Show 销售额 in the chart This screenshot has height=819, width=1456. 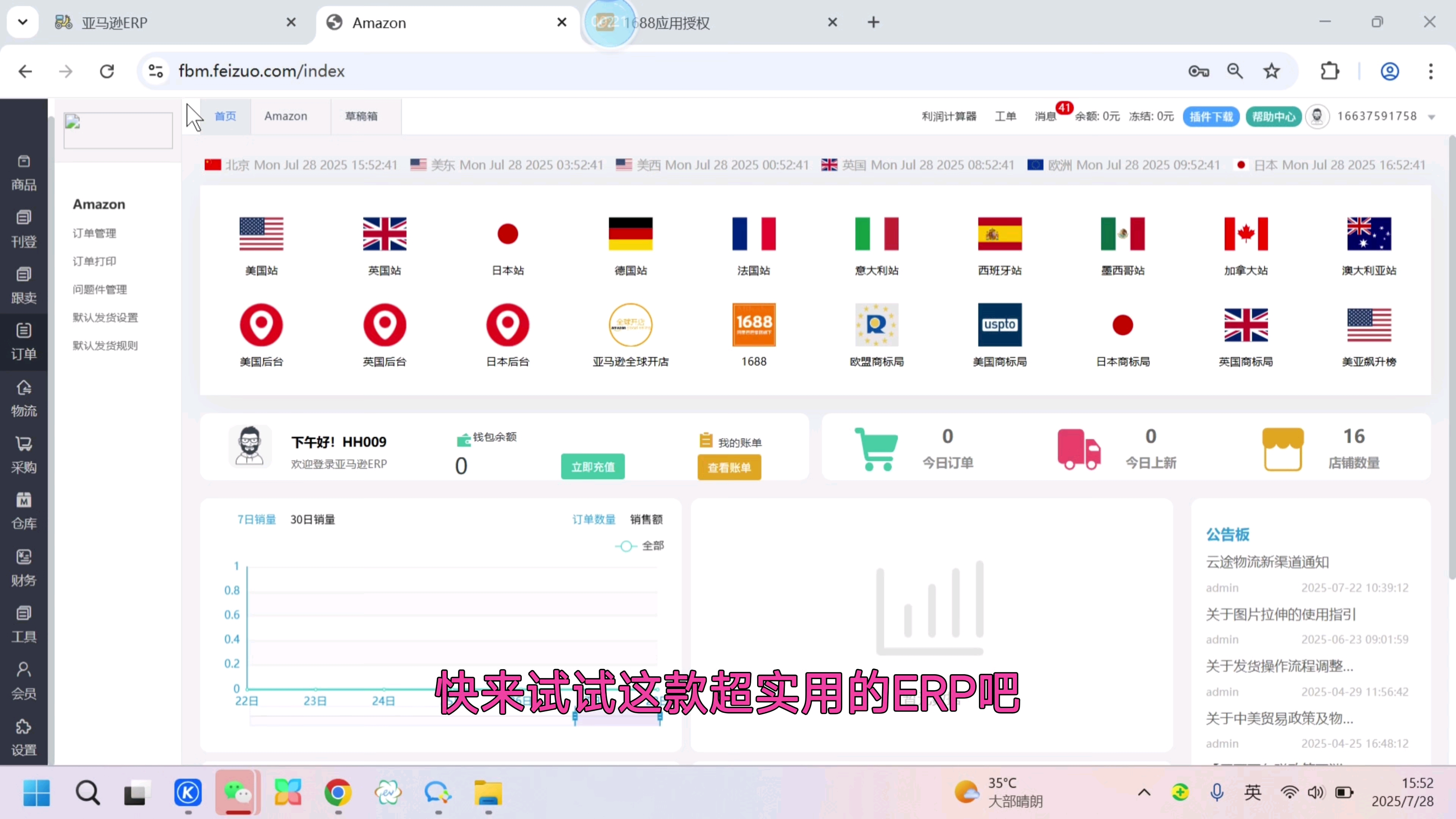(x=646, y=519)
